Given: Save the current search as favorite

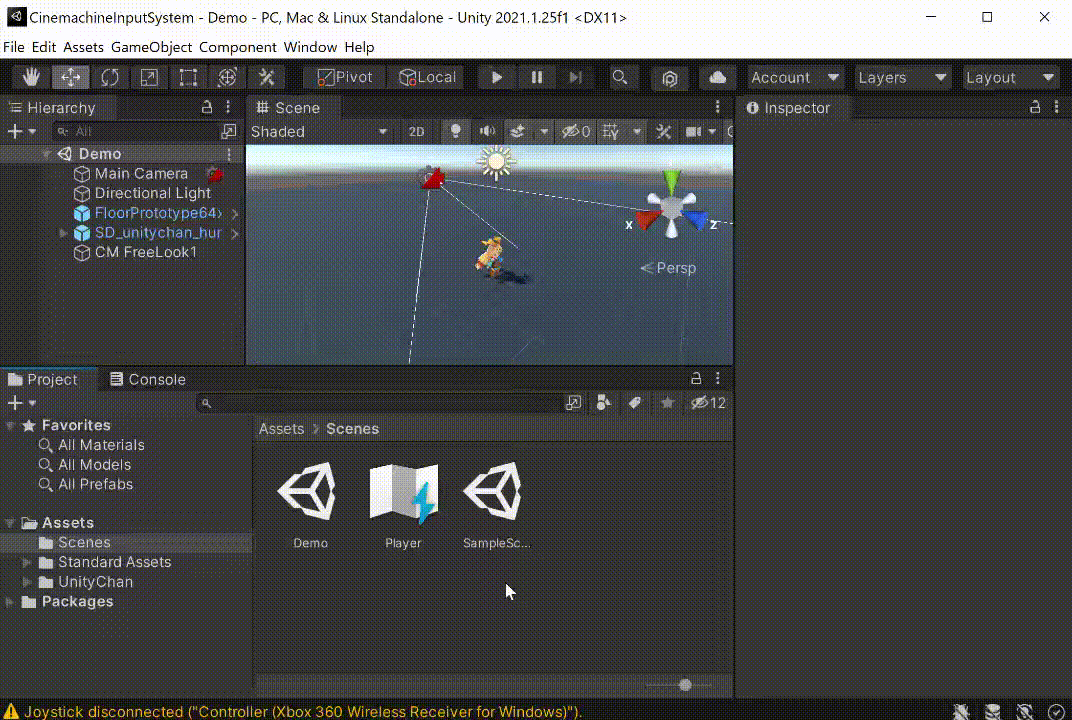Looking at the screenshot, I should [667, 403].
